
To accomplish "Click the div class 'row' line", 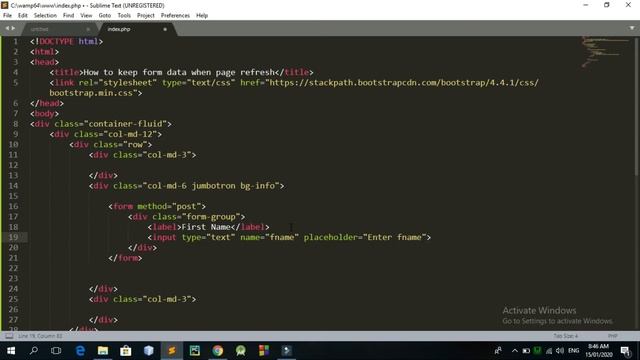I will coord(111,144).
